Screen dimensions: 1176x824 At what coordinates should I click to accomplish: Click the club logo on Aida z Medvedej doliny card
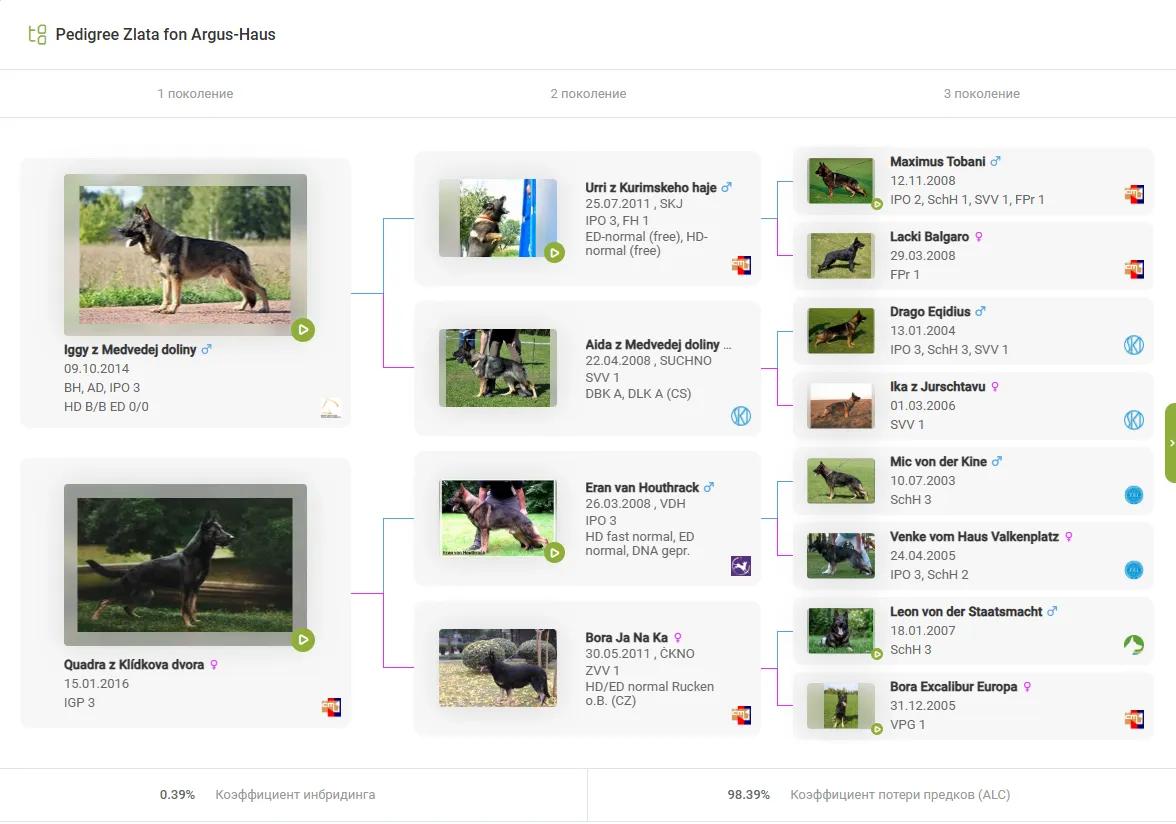(740, 416)
